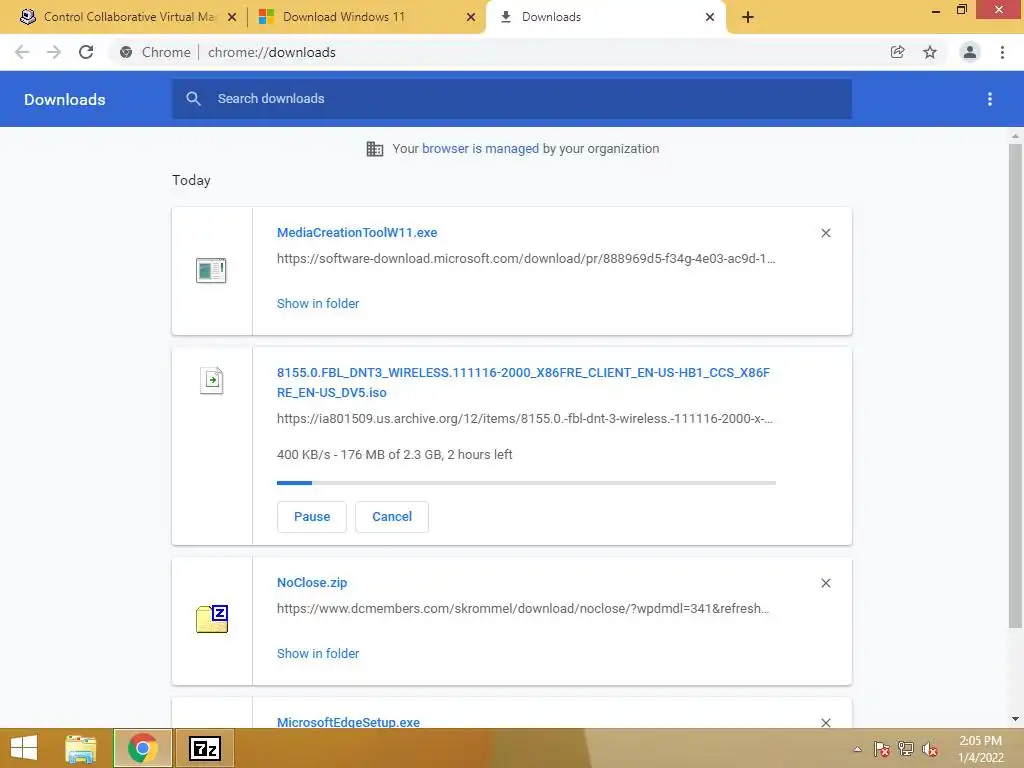Viewport: 1024px width, 768px height.
Task: Click the taskbar clock showing 2:05 PM
Action: pos(980,749)
